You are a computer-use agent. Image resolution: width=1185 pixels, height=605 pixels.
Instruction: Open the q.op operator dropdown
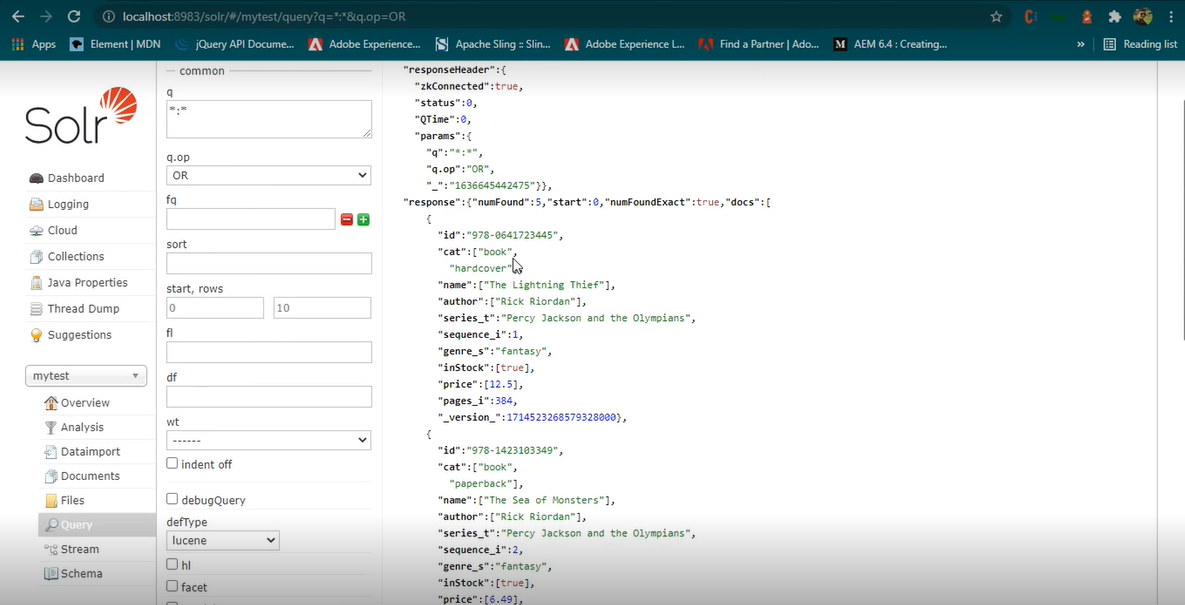click(268, 174)
